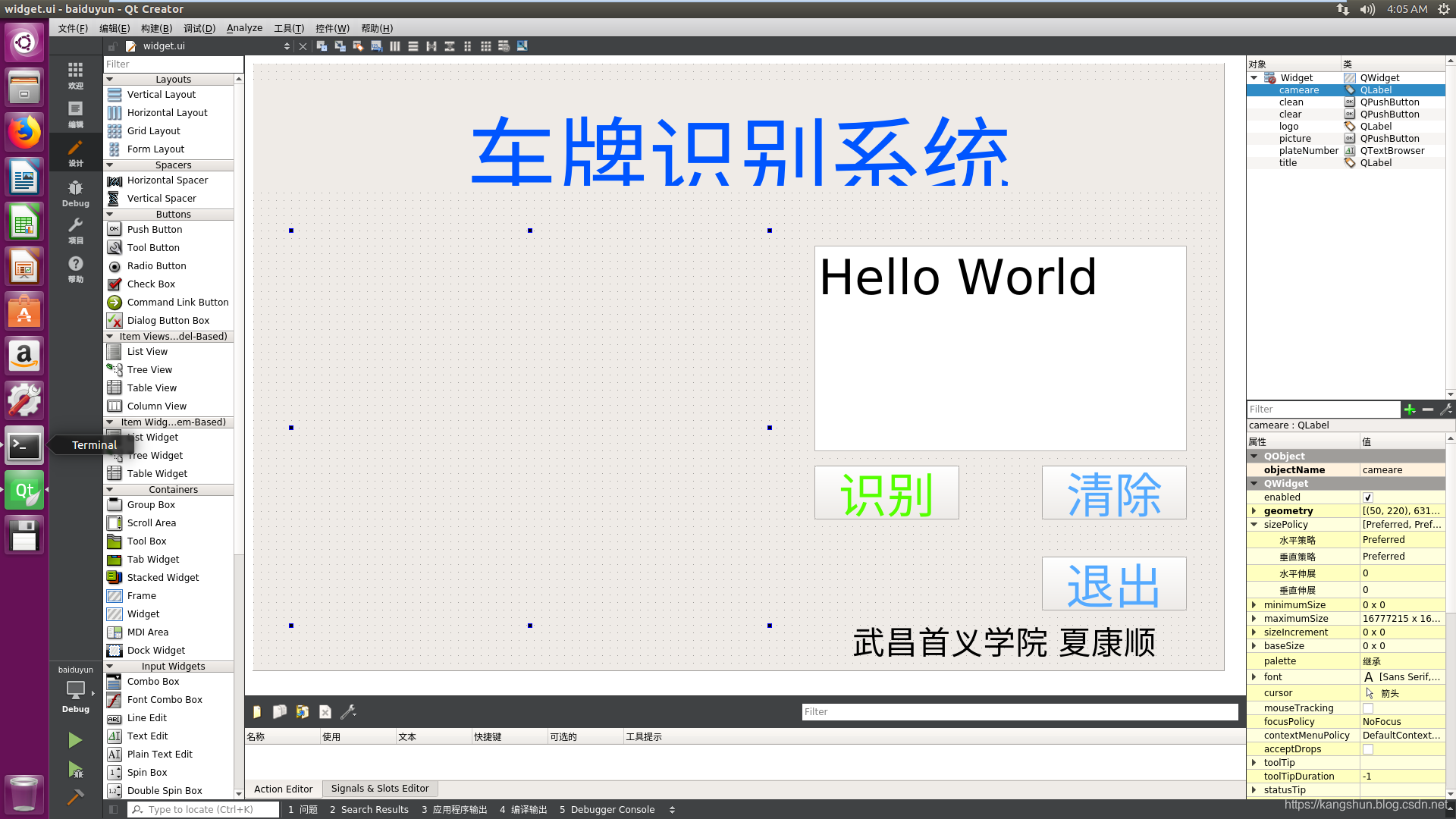Expand the minimumSize property
Screen dimensions: 1456x819
click(x=1254, y=605)
